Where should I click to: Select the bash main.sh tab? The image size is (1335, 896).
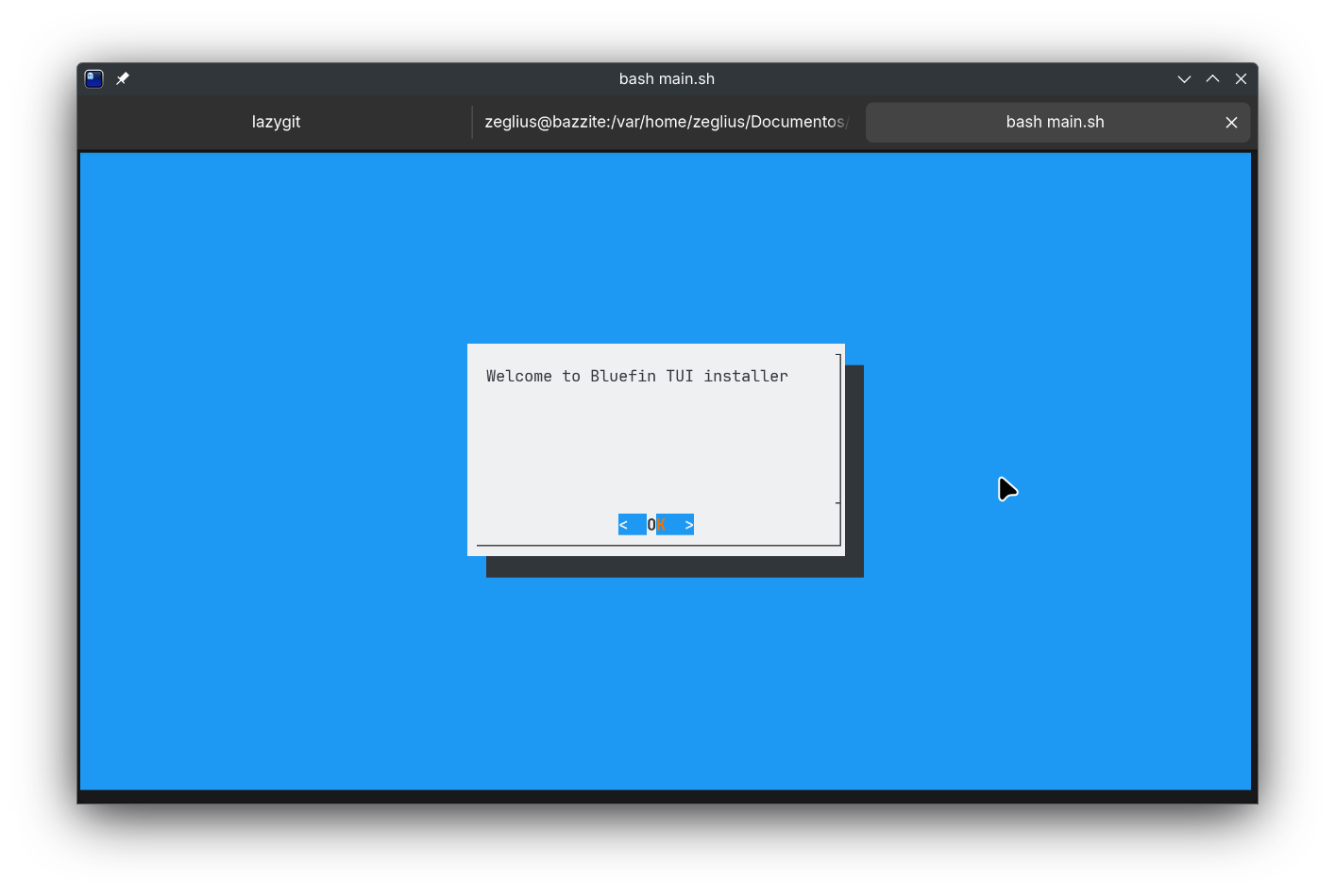coord(1057,123)
